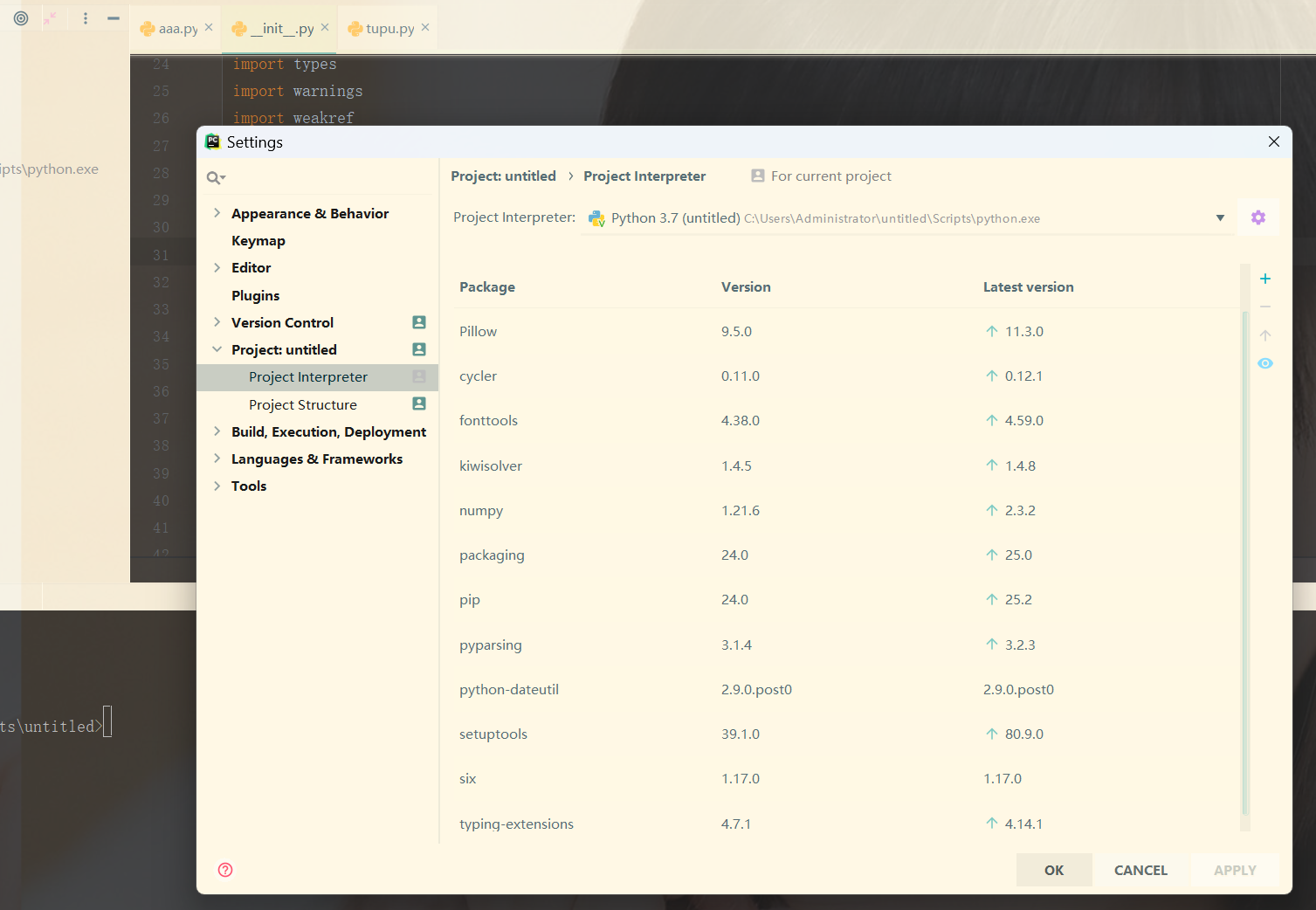Click the package list vertical scrollbar
The height and width of the screenshot is (910, 1316).
click(x=1245, y=562)
